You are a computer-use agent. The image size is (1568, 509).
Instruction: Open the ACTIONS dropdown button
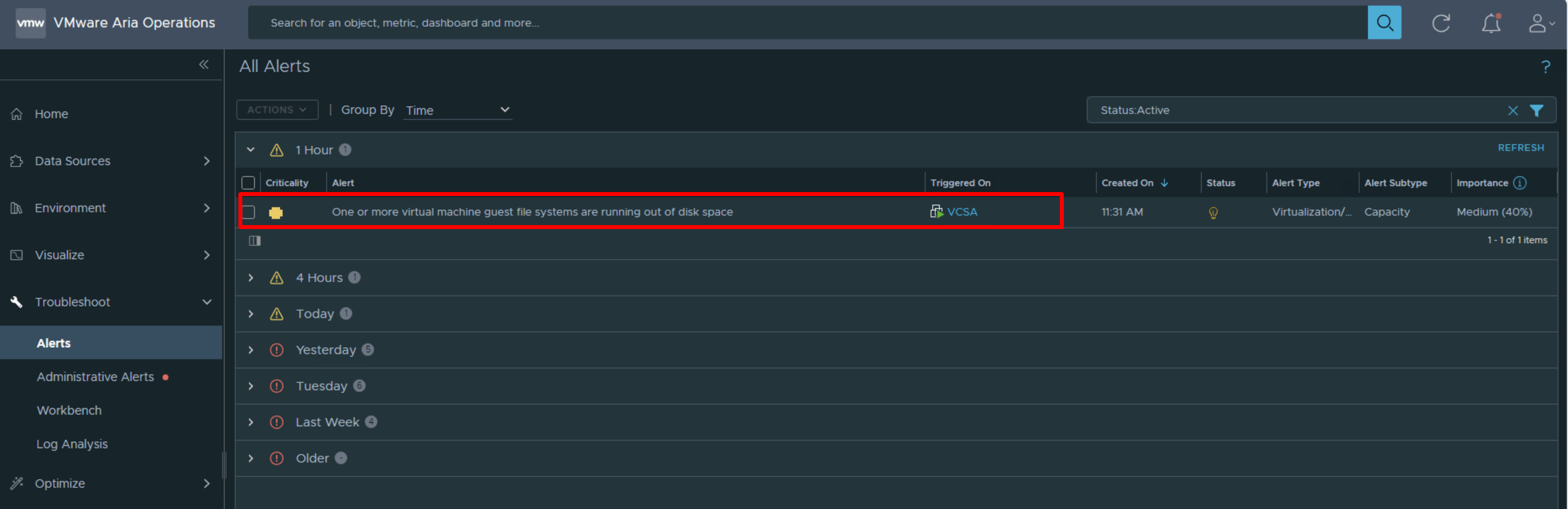point(277,110)
